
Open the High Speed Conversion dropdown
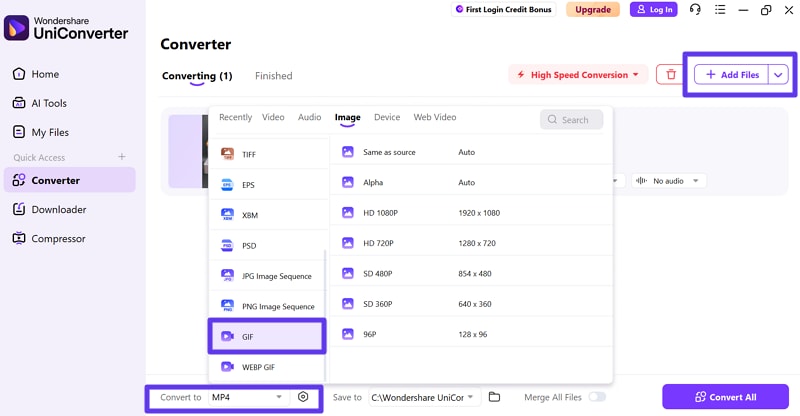(578, 75)
